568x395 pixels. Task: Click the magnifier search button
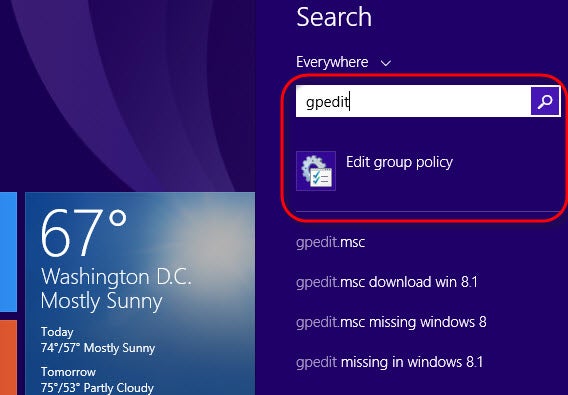tap(545, 101)
